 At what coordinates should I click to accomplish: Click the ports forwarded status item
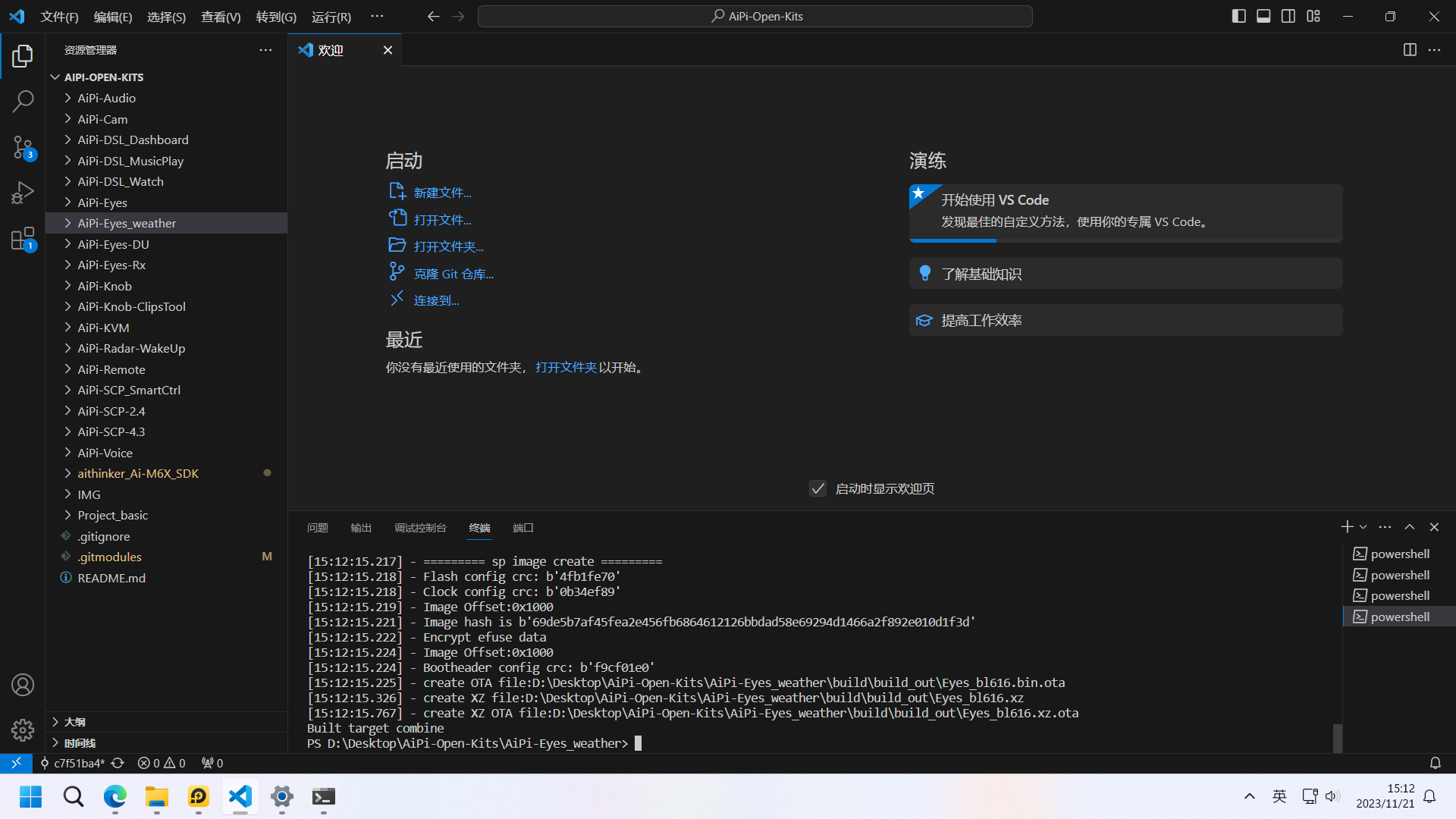(212, 763)
